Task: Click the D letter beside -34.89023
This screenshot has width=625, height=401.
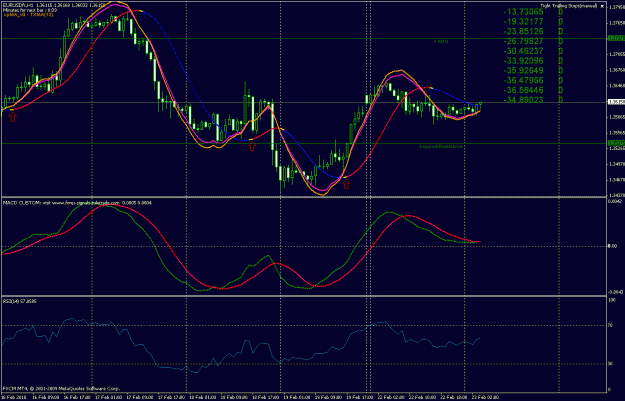Action: [560, 100]
